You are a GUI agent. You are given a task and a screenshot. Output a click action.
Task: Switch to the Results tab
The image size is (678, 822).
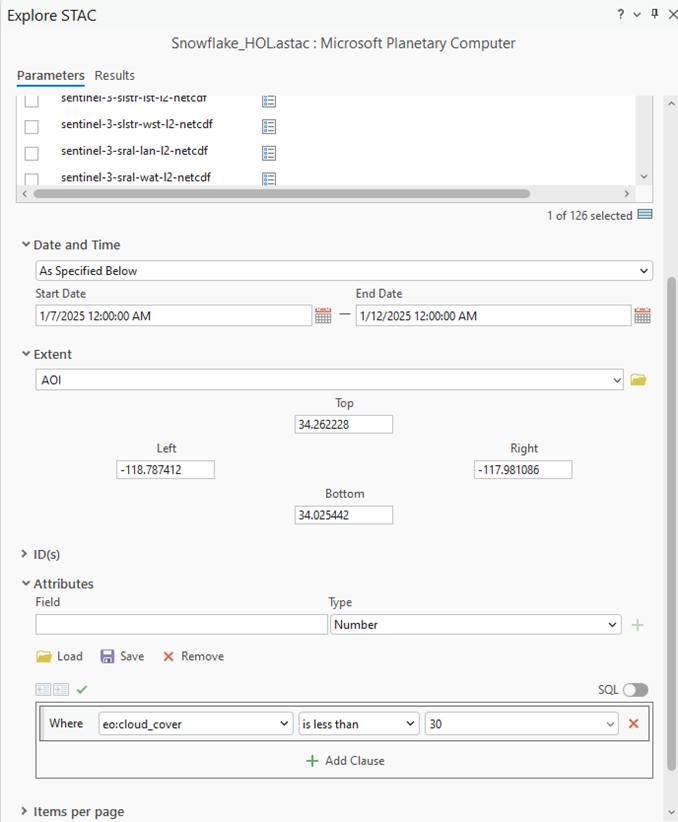114,75
